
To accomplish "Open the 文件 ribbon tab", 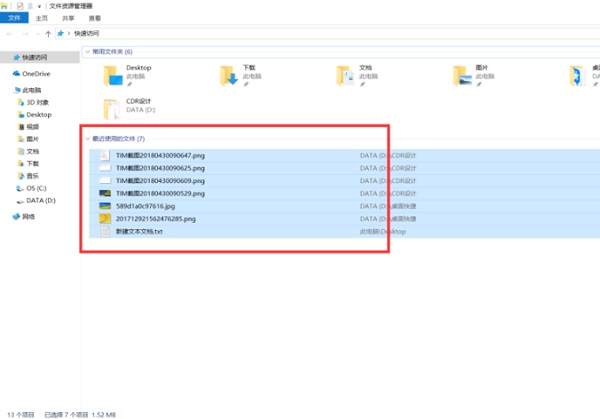I will [x=12, y=18].
